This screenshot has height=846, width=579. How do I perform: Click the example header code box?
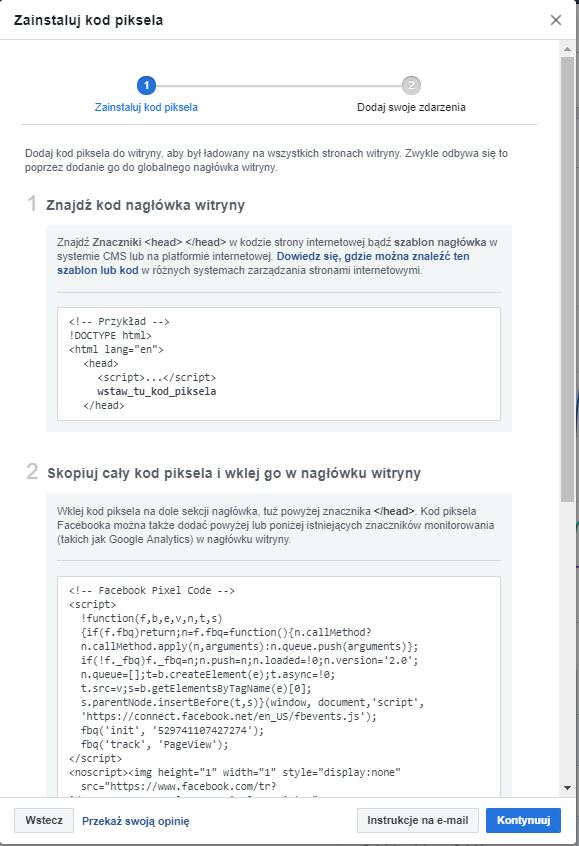tap(279, 364)
